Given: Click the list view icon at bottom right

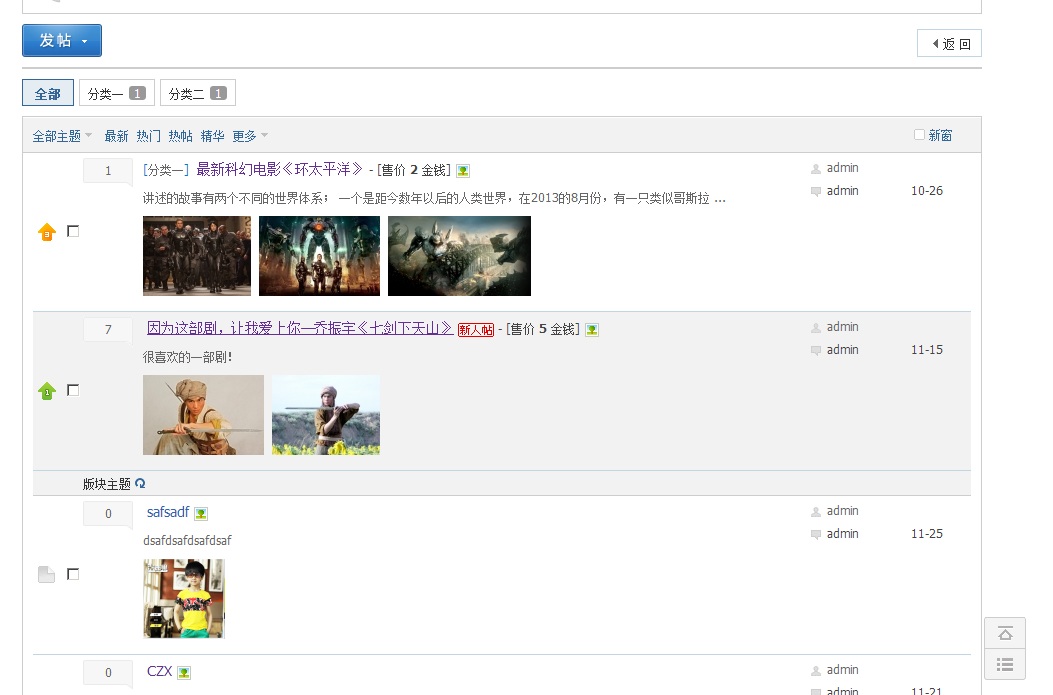Looking at the screenshot, I should tap(1004, 663).
